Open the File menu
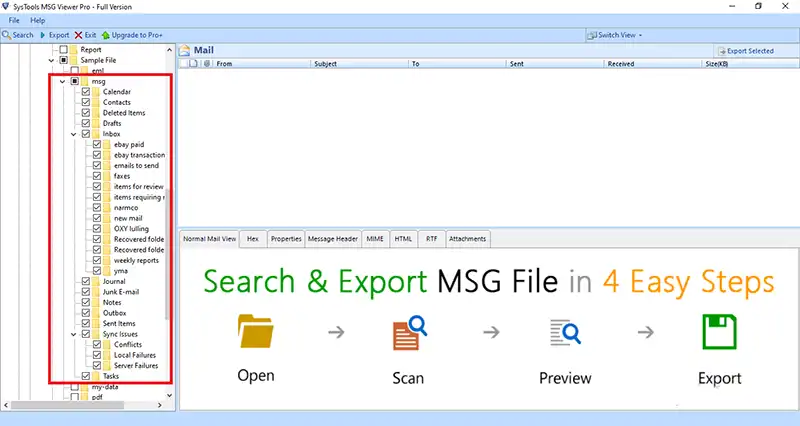The width and height of the screenshot is (800, 426). tap(14, 20)
